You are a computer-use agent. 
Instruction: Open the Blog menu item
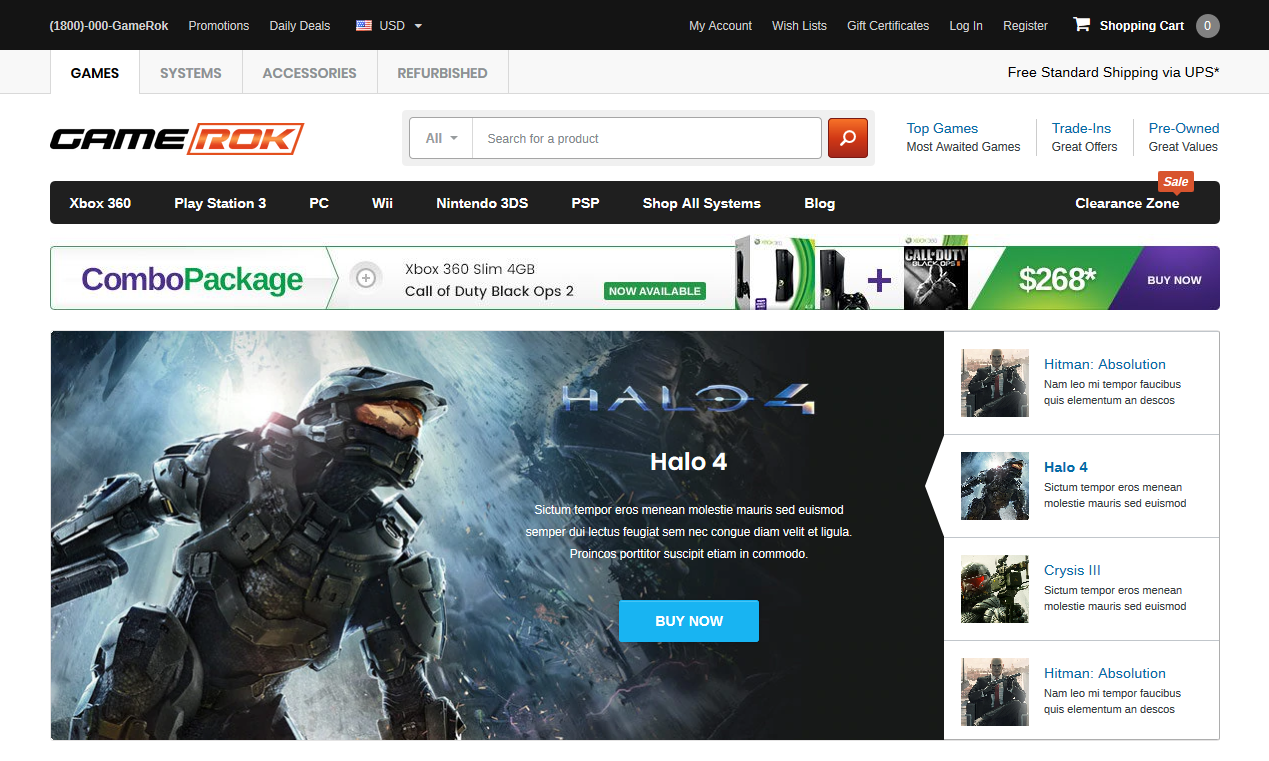(819, 203)
